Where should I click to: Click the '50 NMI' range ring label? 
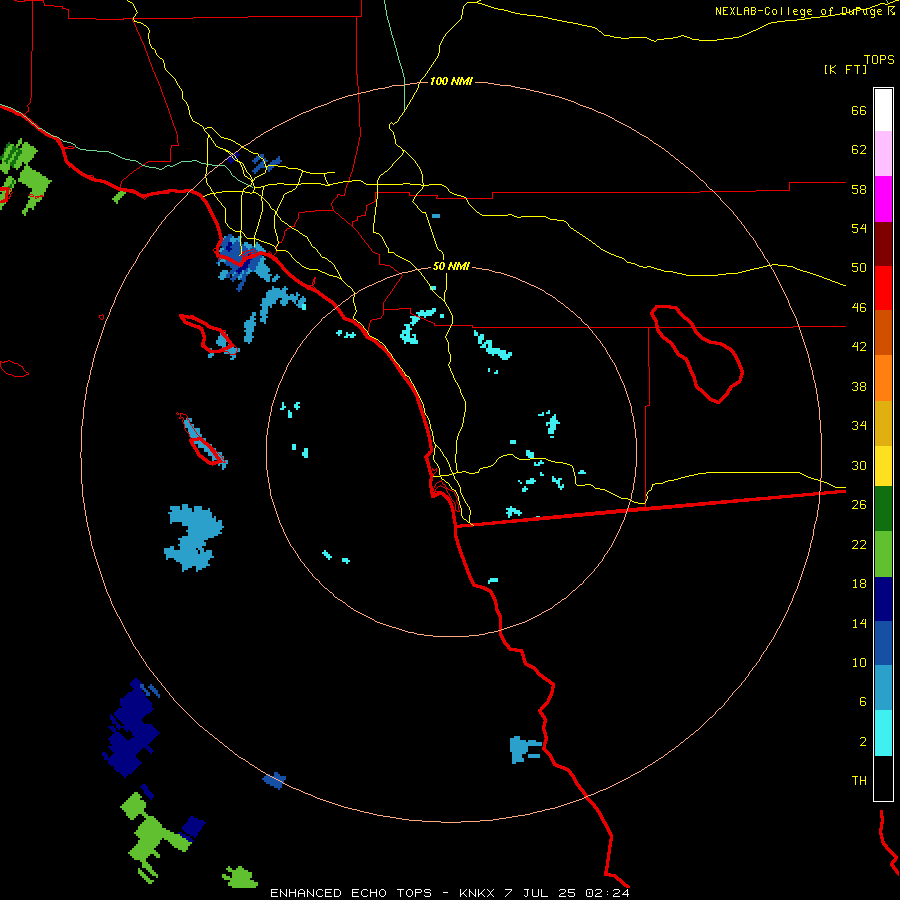(451, 266)
